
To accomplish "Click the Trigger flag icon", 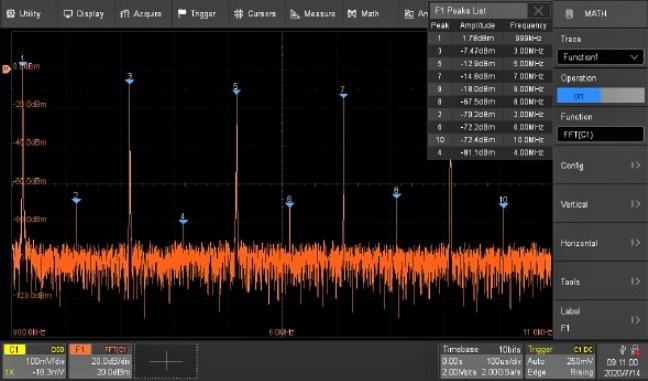I will pos(182,14).
